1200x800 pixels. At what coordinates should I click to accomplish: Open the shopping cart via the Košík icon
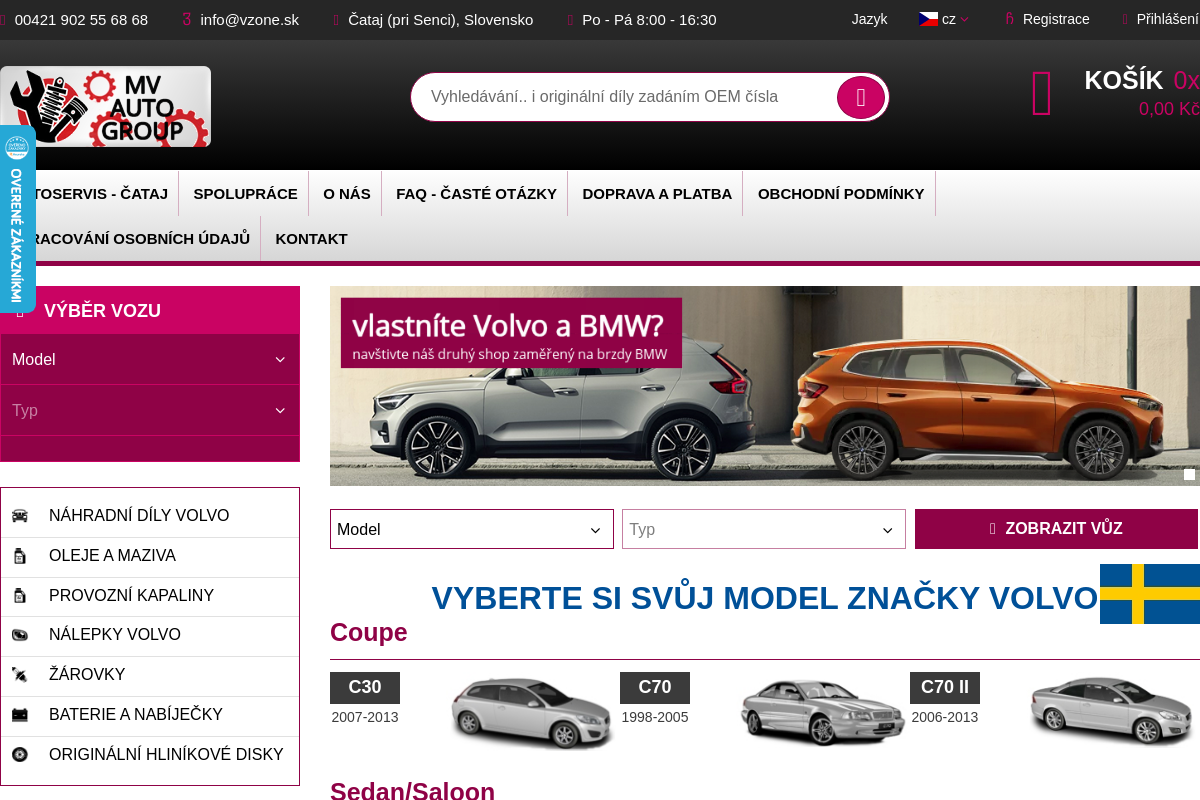click(1041, 92)
